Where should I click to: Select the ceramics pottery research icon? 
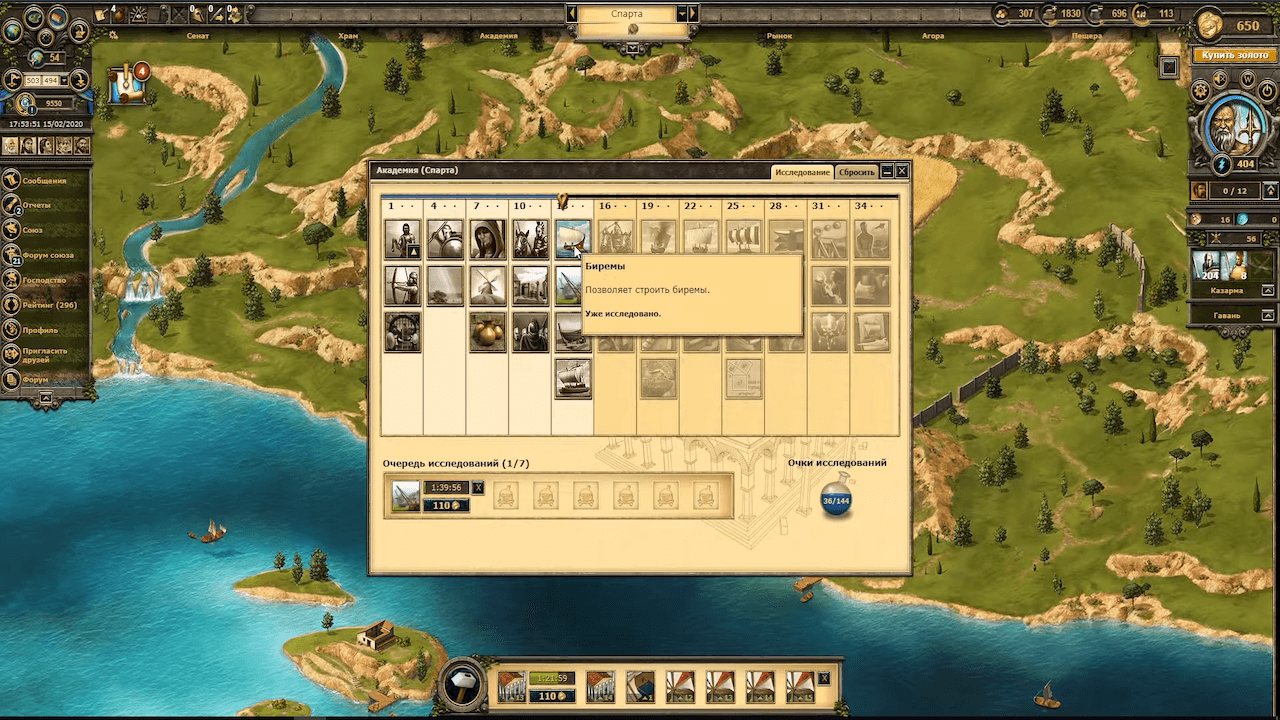(488, 332)
